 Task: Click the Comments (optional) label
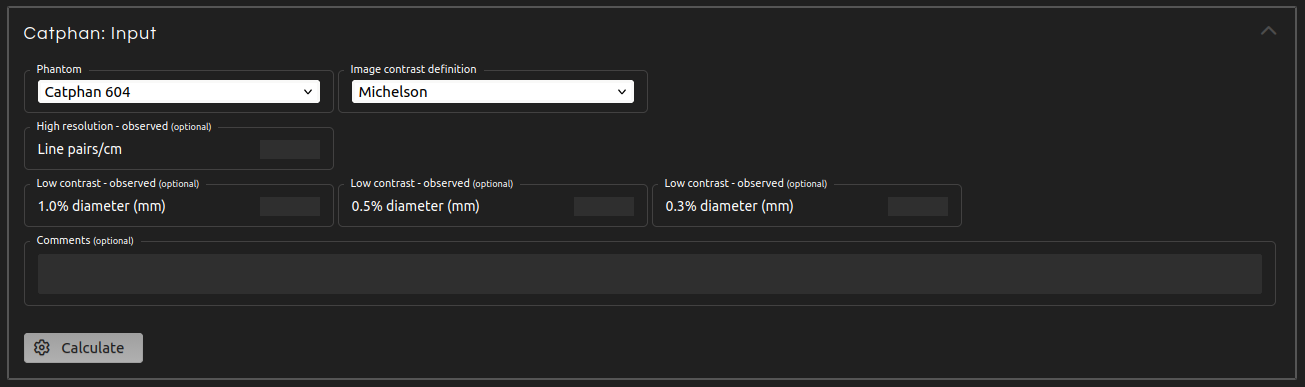coord(85,241)
